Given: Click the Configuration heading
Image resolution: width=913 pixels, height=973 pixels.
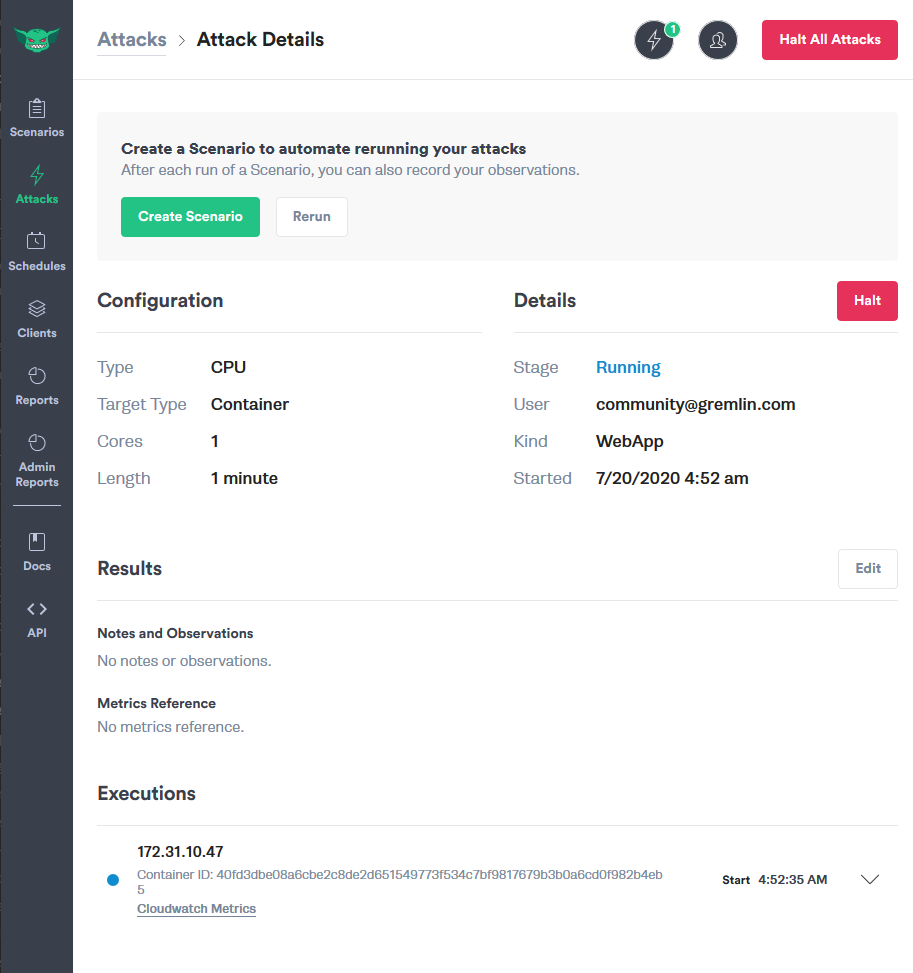Looking at the screenshot, I should 160,300.
